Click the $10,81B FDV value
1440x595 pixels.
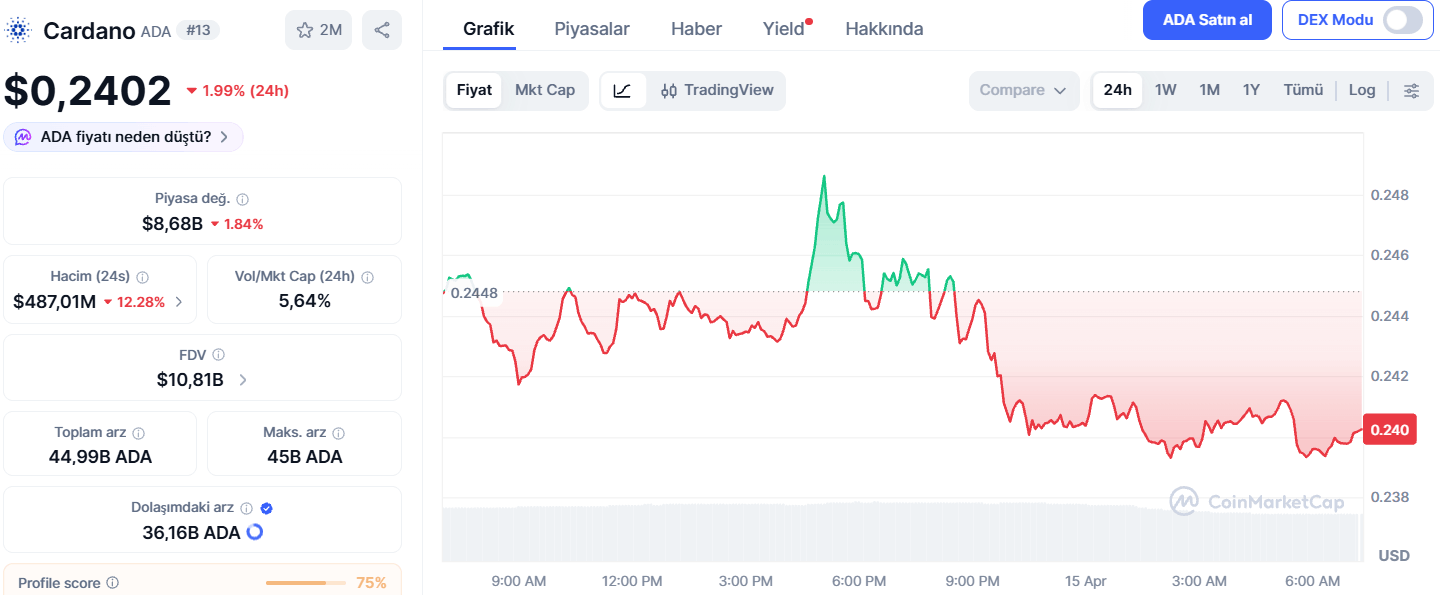190,379
